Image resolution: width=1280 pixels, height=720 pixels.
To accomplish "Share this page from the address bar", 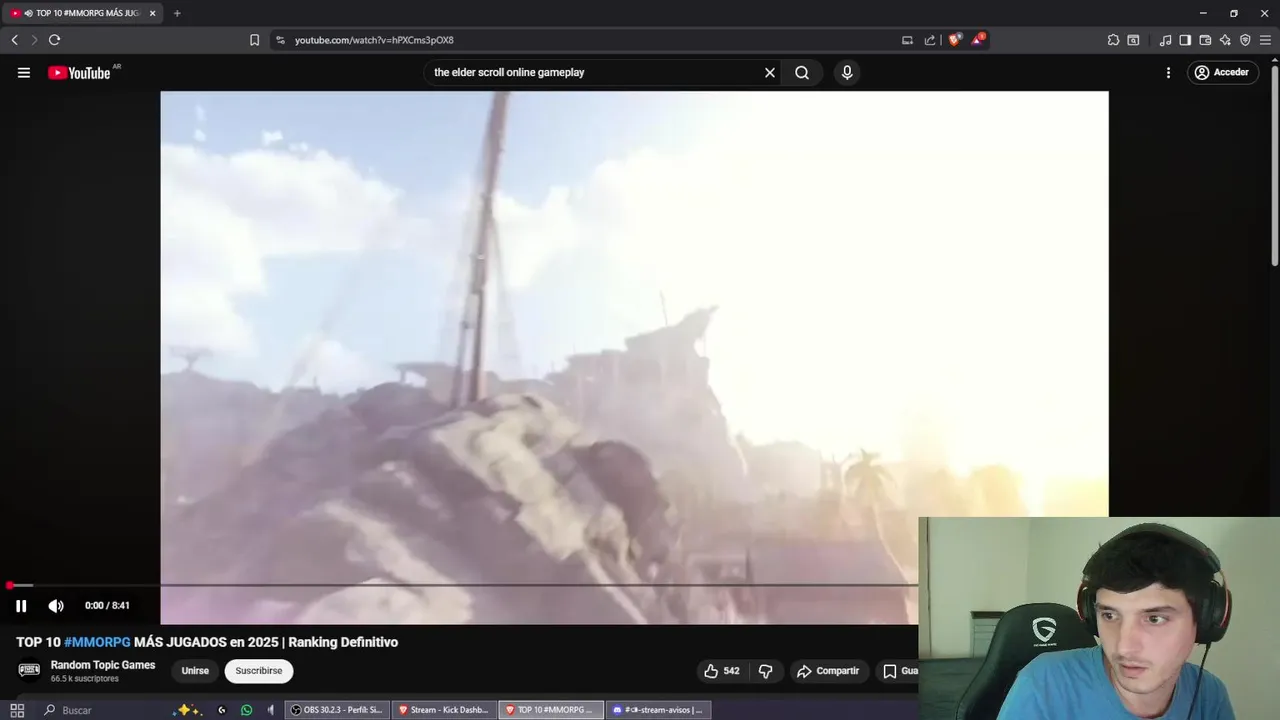I will [x=930, y=40].
